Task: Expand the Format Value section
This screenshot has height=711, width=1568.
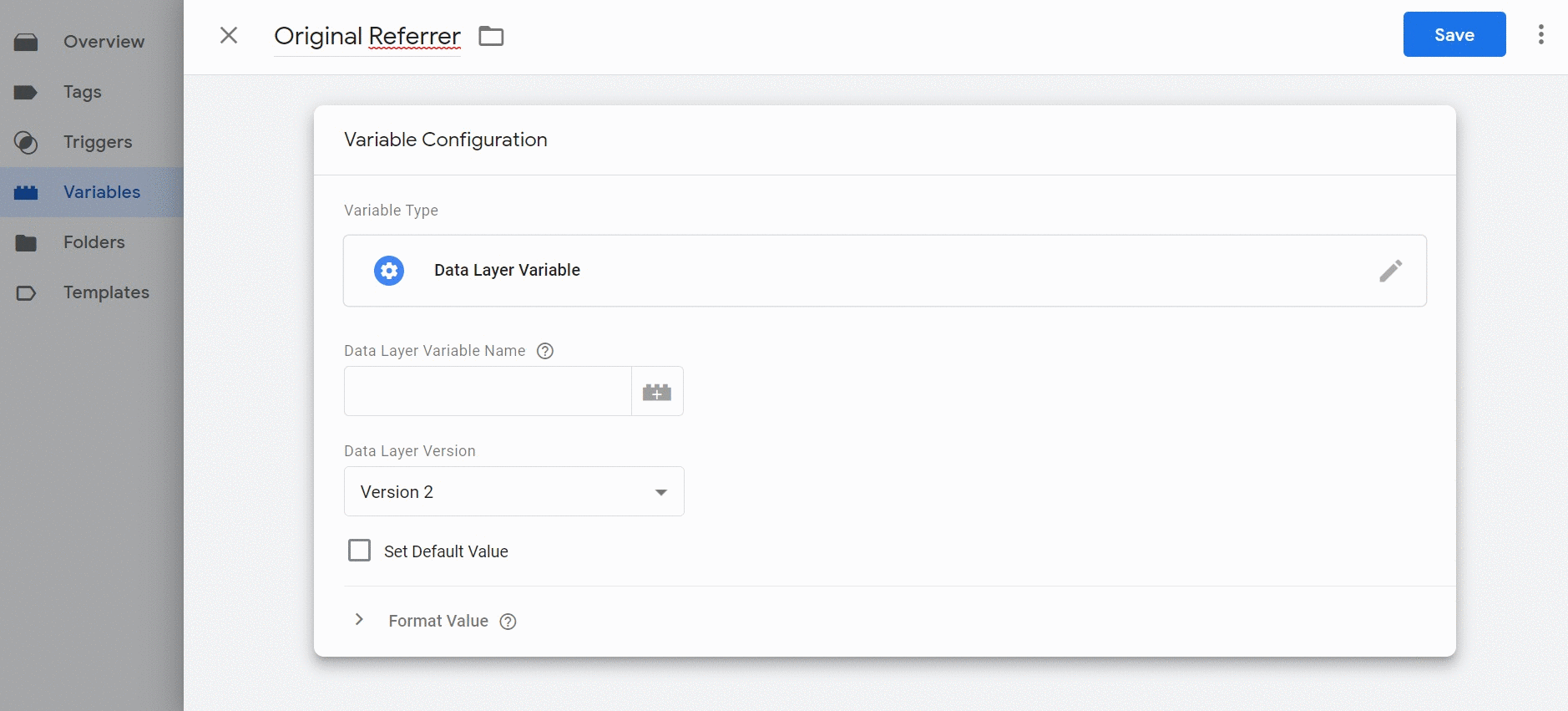Action: tap(359, 620)
